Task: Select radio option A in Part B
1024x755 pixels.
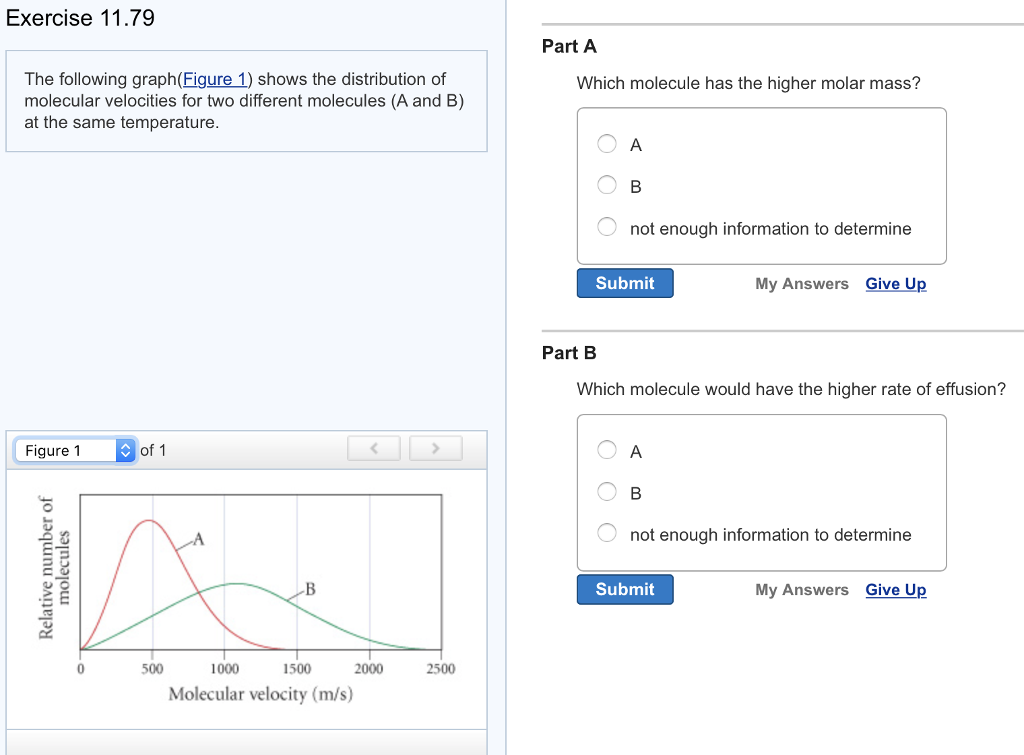Action: tap(607, 449)
